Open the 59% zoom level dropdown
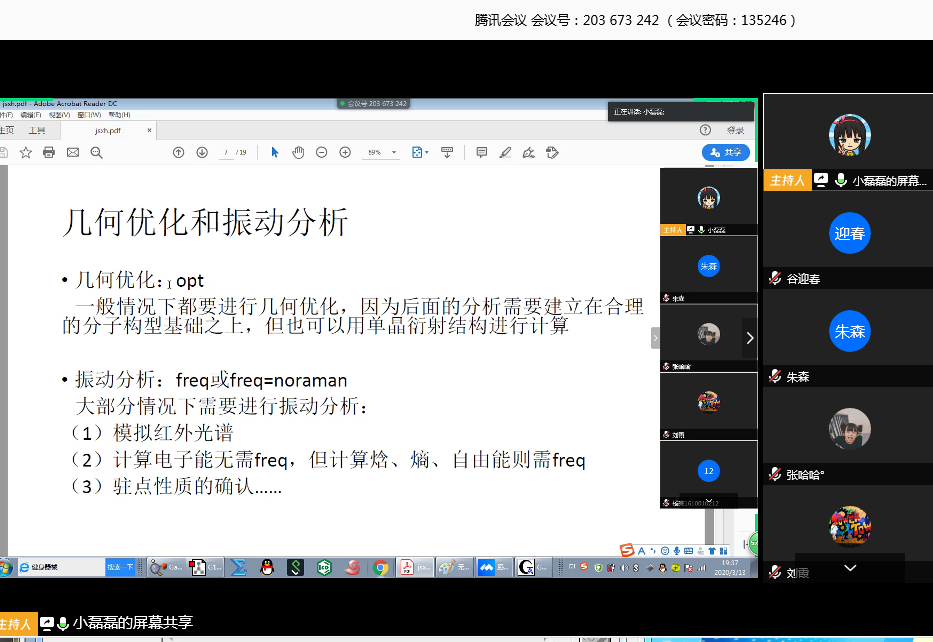The height and width of the screenshot is (642, 933). (x=394, y=153)
